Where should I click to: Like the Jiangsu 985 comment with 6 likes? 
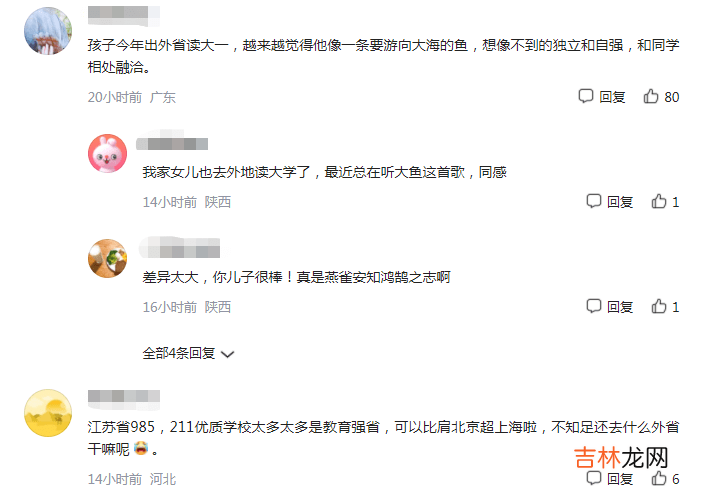click(659, 478)
